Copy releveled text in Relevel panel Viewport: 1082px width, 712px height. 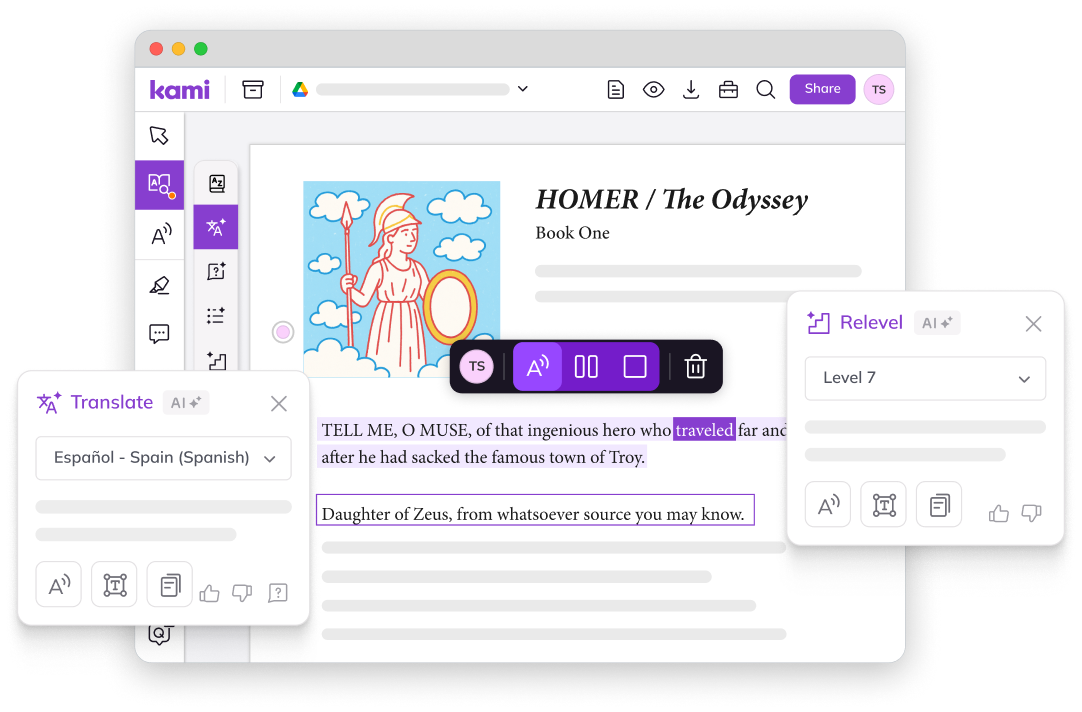pyautogui.click(x=939, y=504)
